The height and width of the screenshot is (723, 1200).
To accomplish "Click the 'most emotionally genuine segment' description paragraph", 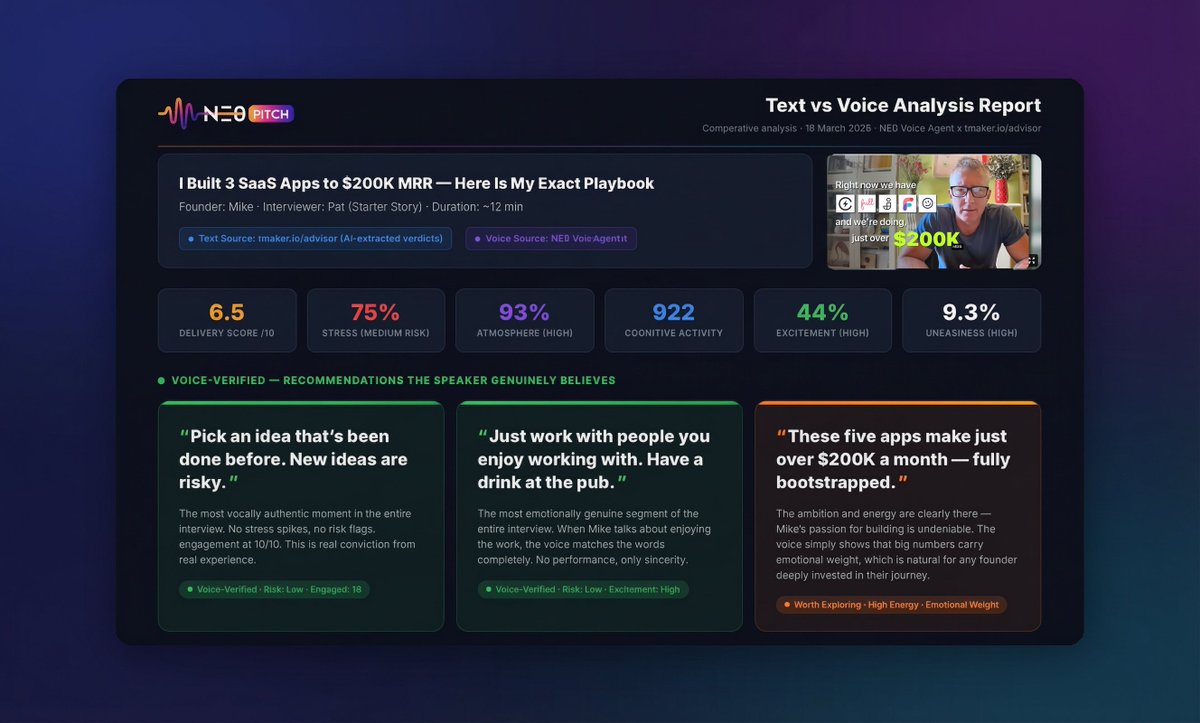I will 595,537.
